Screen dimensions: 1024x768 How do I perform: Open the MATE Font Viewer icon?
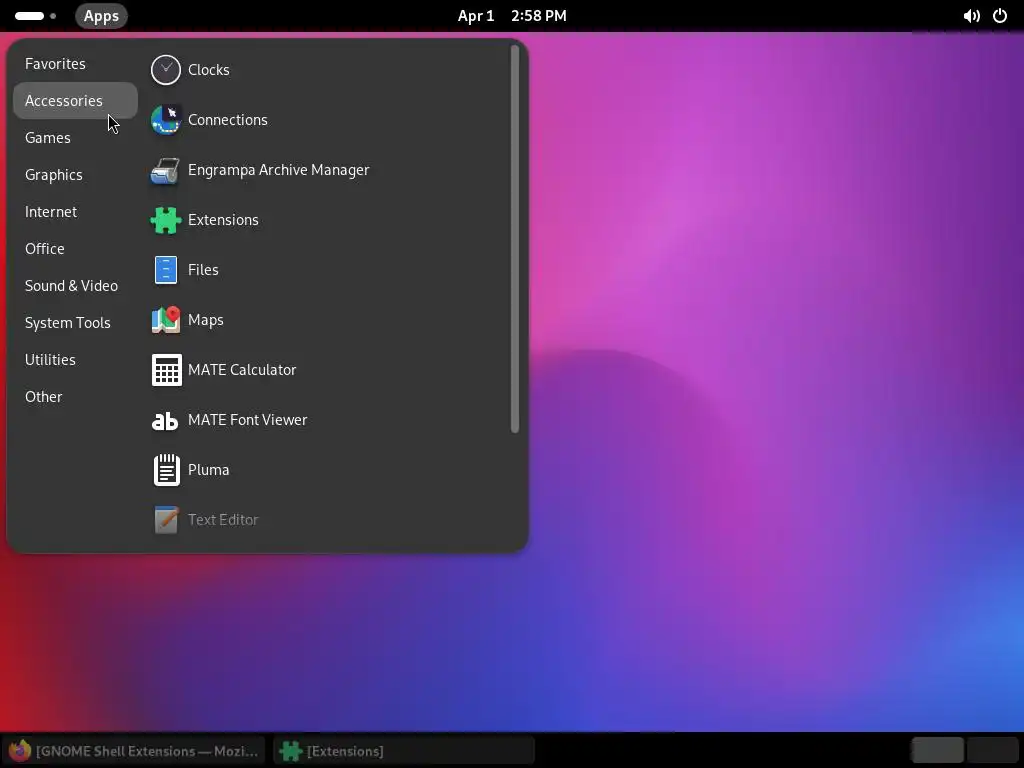coord(166,421)
